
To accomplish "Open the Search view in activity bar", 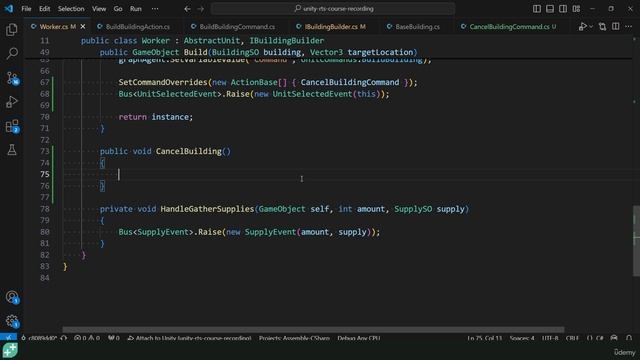I will 12,53.
